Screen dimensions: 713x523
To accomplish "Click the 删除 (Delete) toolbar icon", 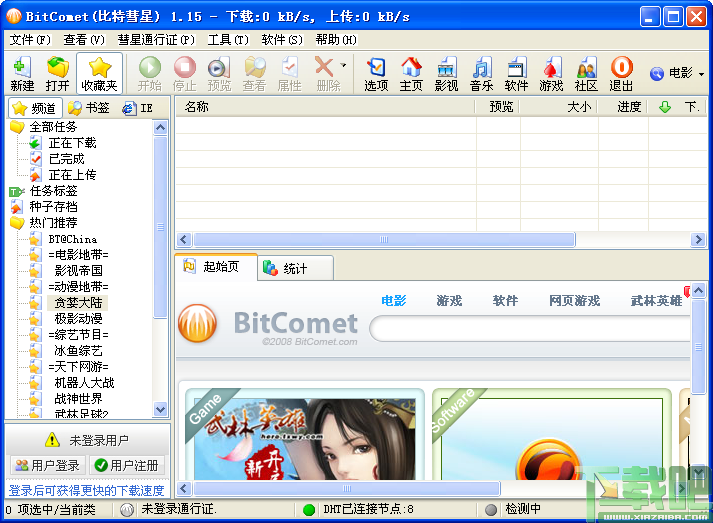I will [x=326, y=73].
